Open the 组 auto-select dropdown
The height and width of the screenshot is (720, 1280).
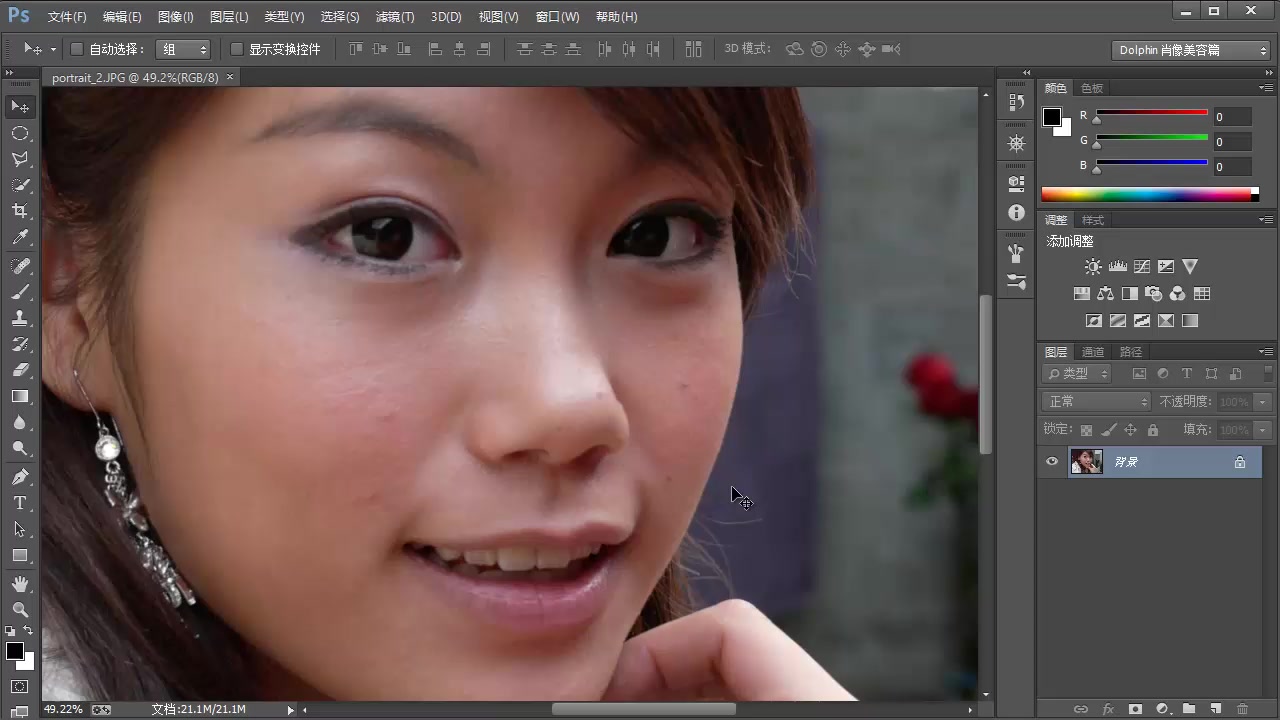tap(183, 49)
